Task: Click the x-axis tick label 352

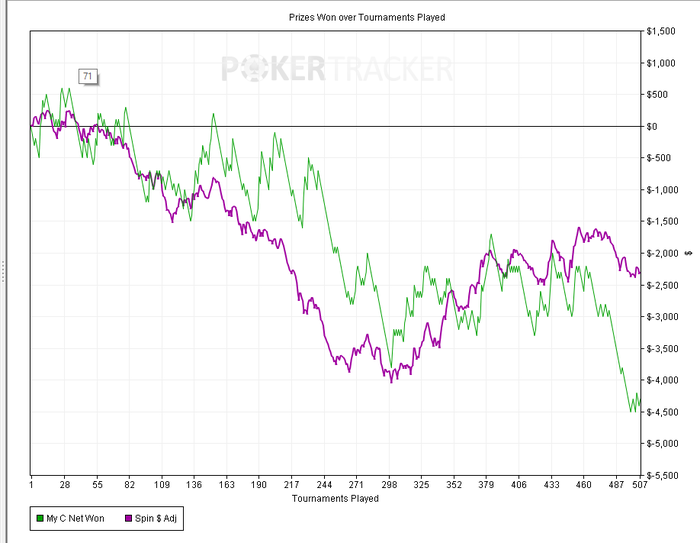Action: point(454,485)
